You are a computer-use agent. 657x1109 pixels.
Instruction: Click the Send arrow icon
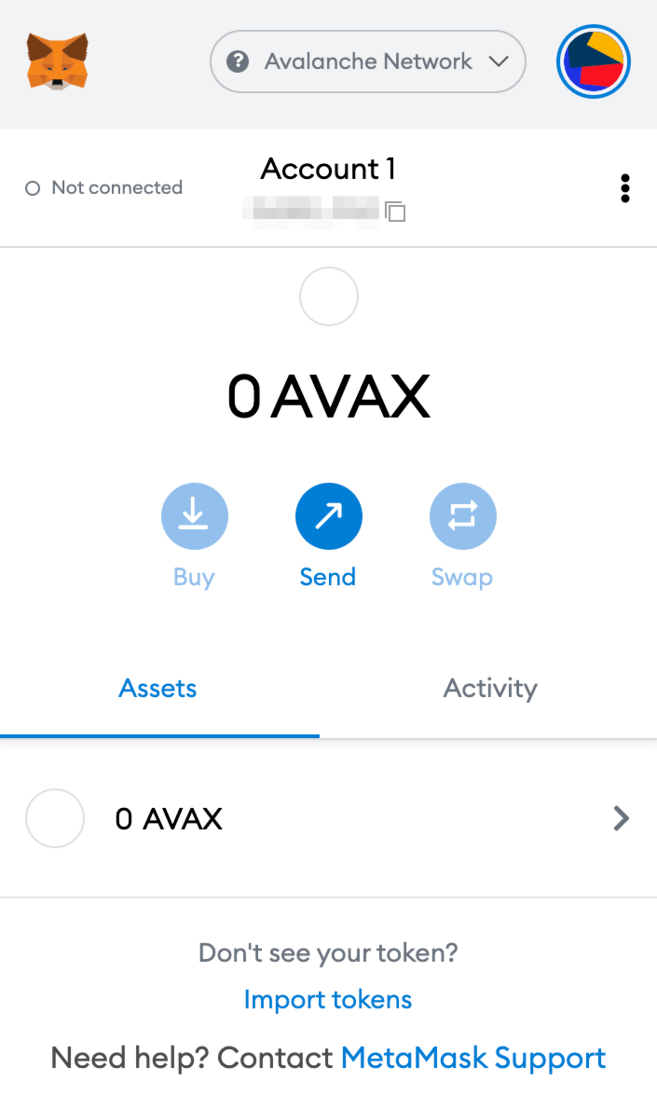(x=328, y=517)
